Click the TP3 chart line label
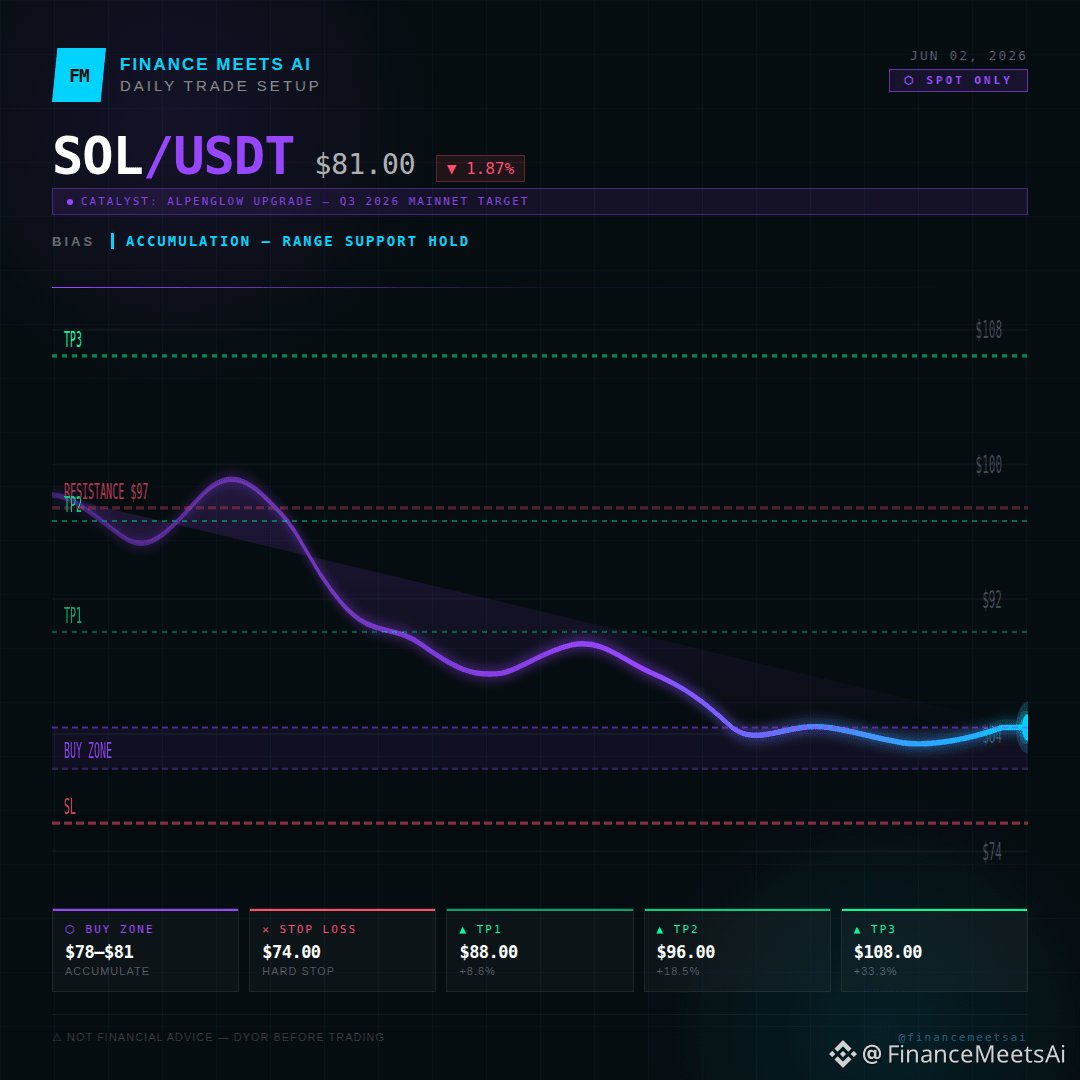 73,340
